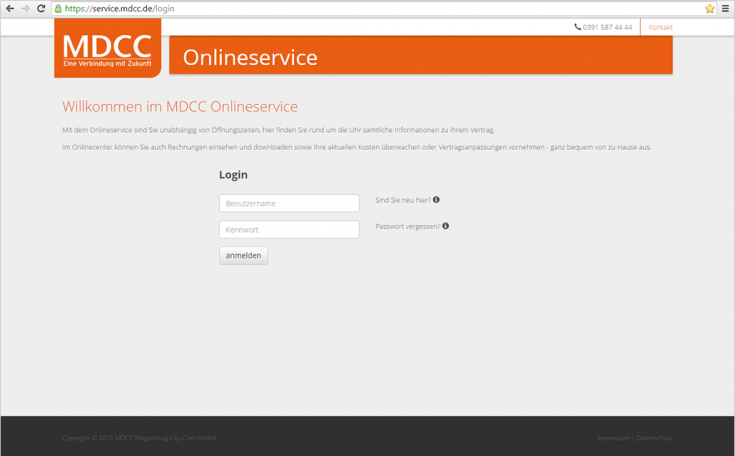Focus the Kennwort password field
The image size is (735, 456).
tap(289, 230)
